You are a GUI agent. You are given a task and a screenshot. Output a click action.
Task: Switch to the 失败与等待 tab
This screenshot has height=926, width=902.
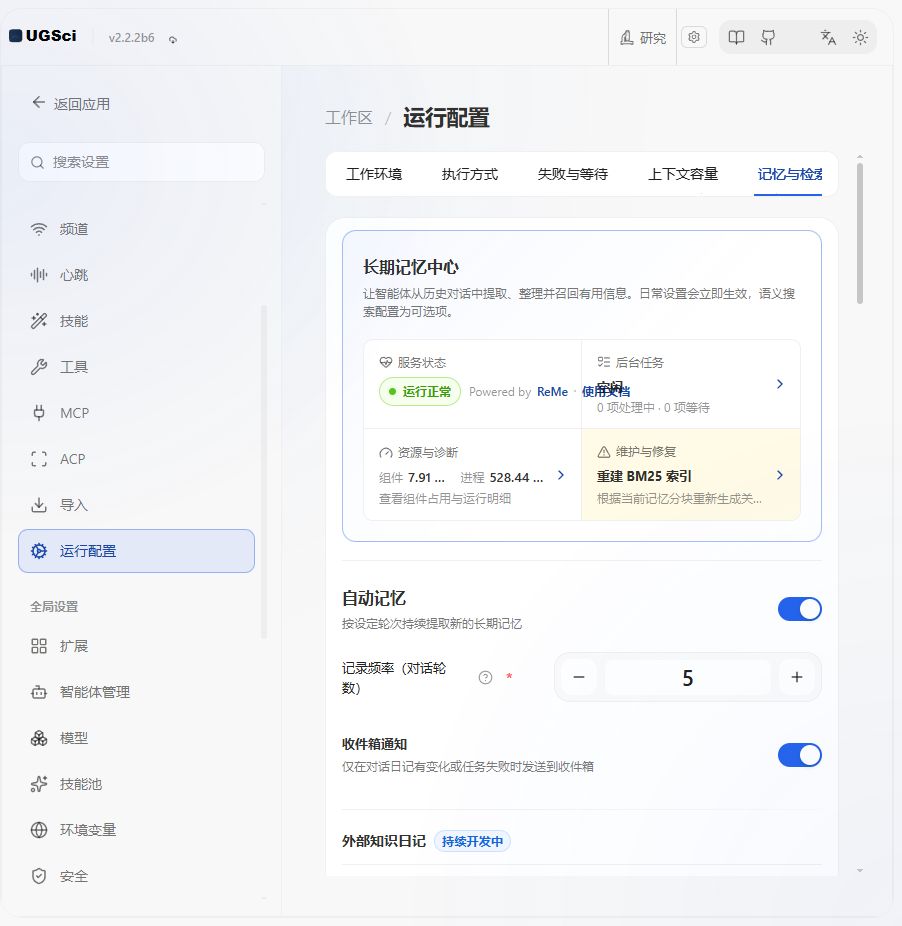click(x=572, y=174)
